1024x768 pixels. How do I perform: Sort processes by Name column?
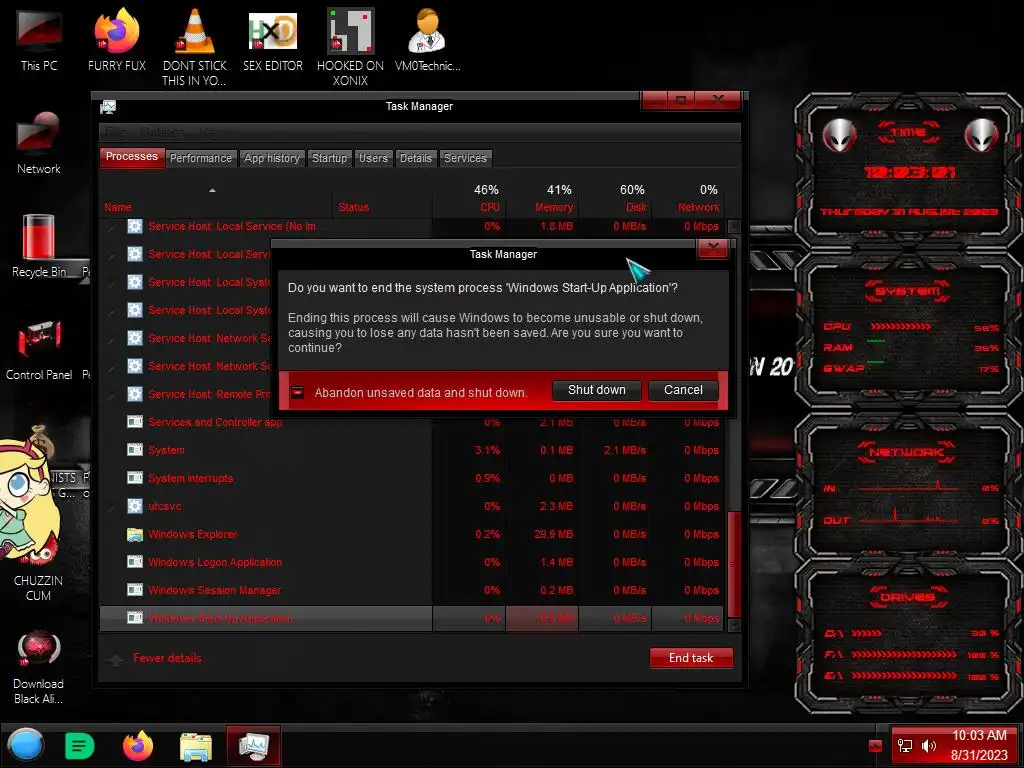click(x=216, y=199)
